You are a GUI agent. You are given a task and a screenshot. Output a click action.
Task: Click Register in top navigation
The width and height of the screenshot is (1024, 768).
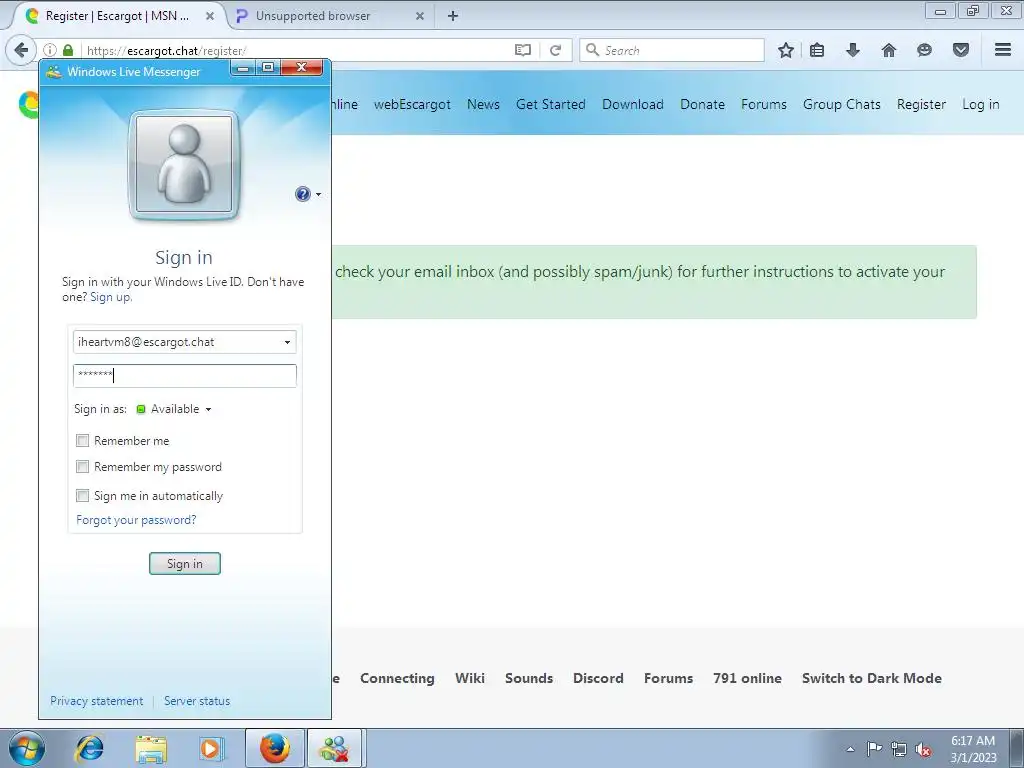[x=921, y=104]
